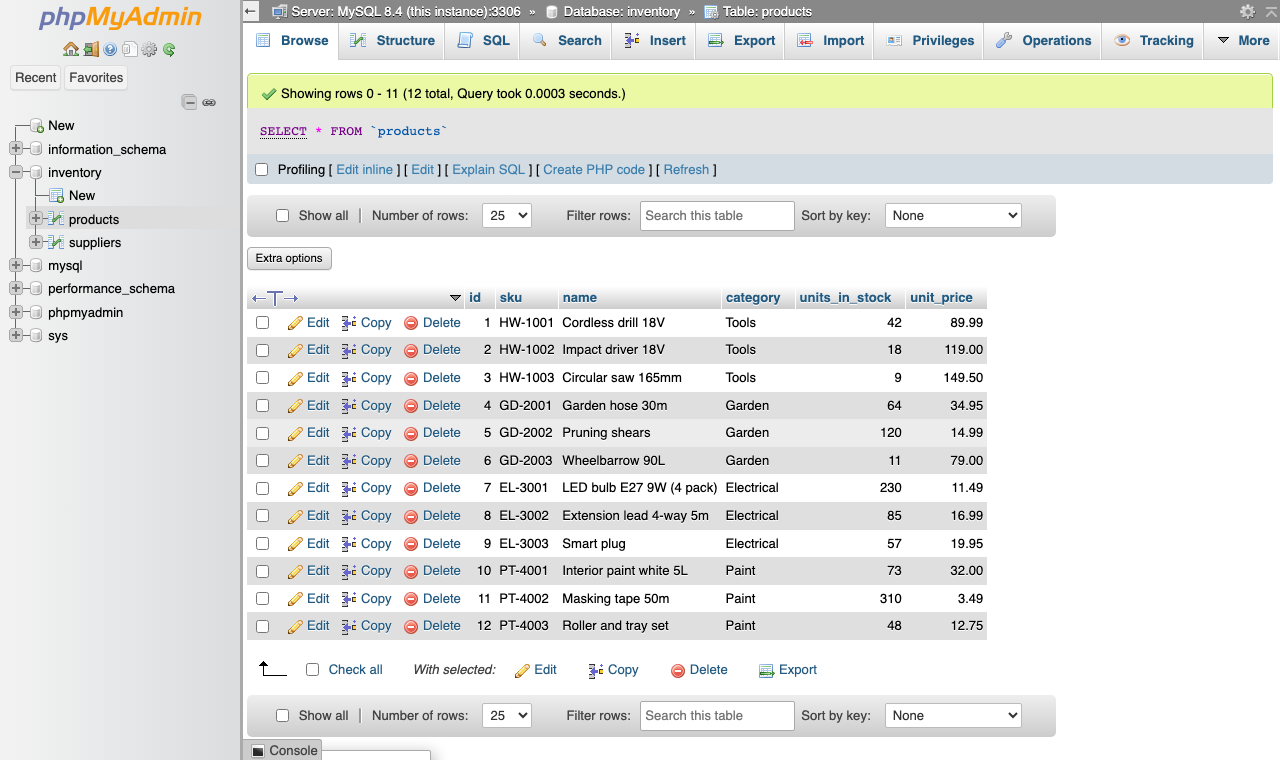Image resolution: width=1280 pixels, height=760 pixels.
Task: Collapse the inventory database node
Action: pos(15,172)
